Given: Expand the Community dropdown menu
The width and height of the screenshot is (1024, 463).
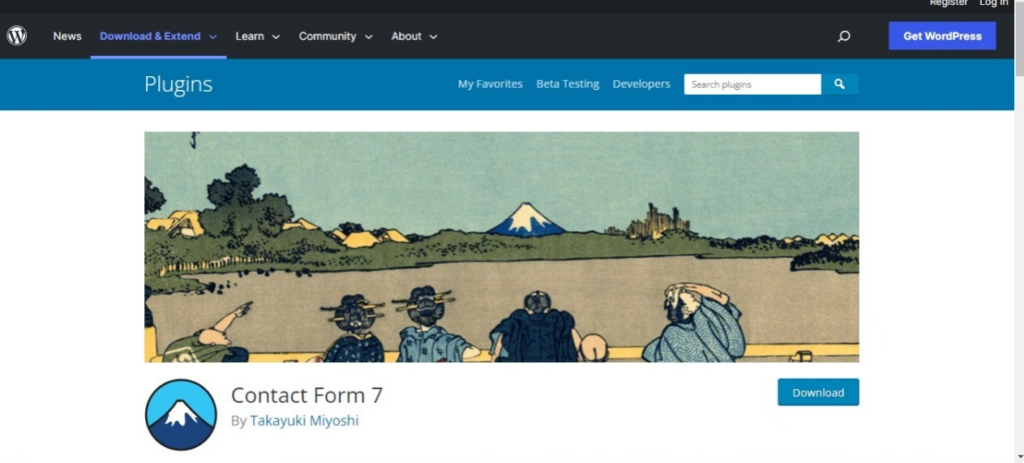Looking at the screenshot, I should pos(336,37).
